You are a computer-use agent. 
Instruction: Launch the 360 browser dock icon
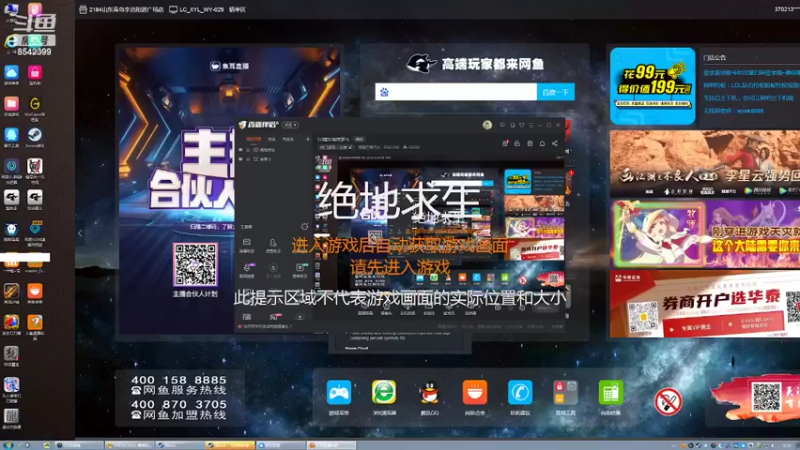[x=384, y=393]
